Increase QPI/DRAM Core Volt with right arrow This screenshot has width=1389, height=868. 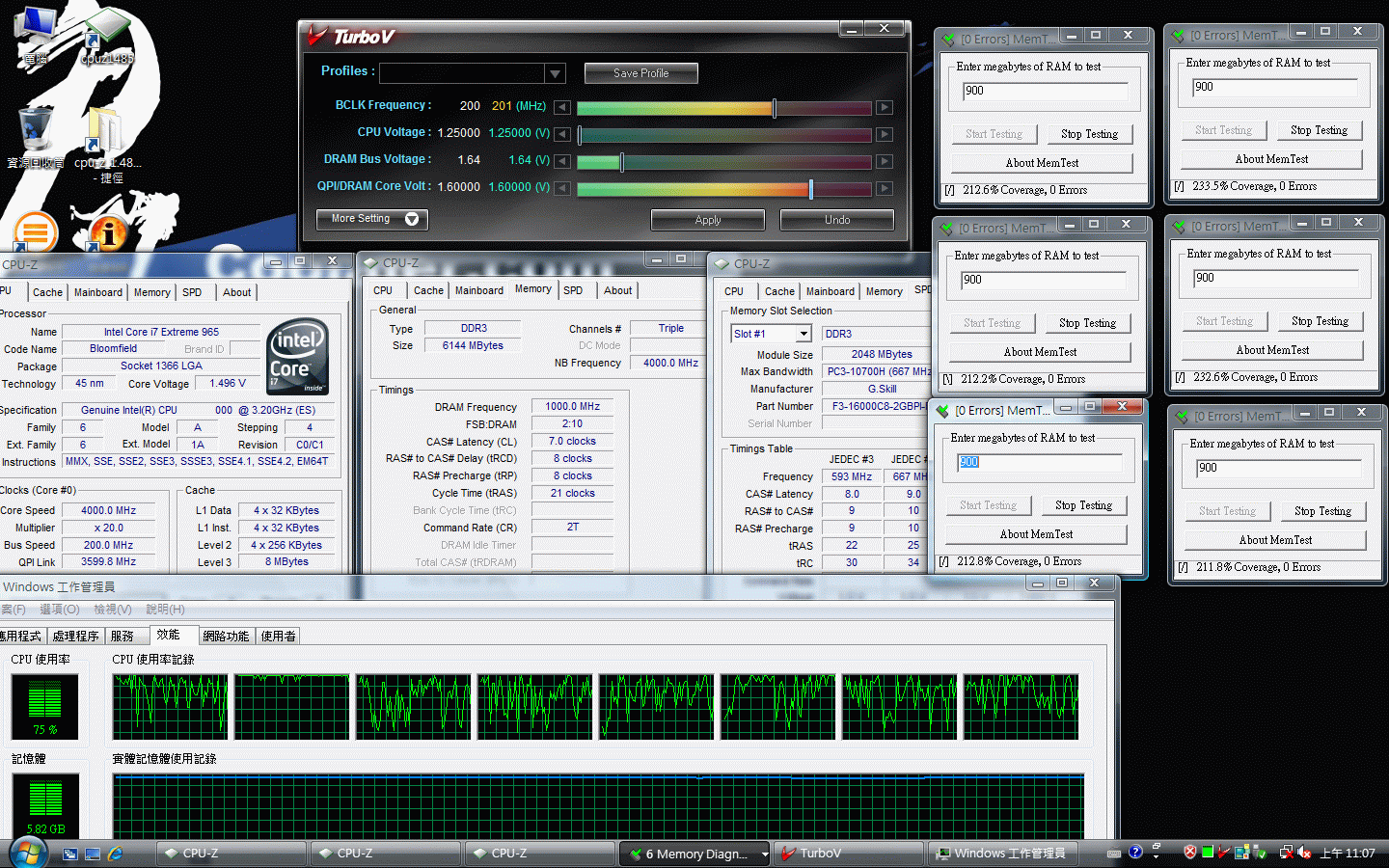click(x=884, y=188)
